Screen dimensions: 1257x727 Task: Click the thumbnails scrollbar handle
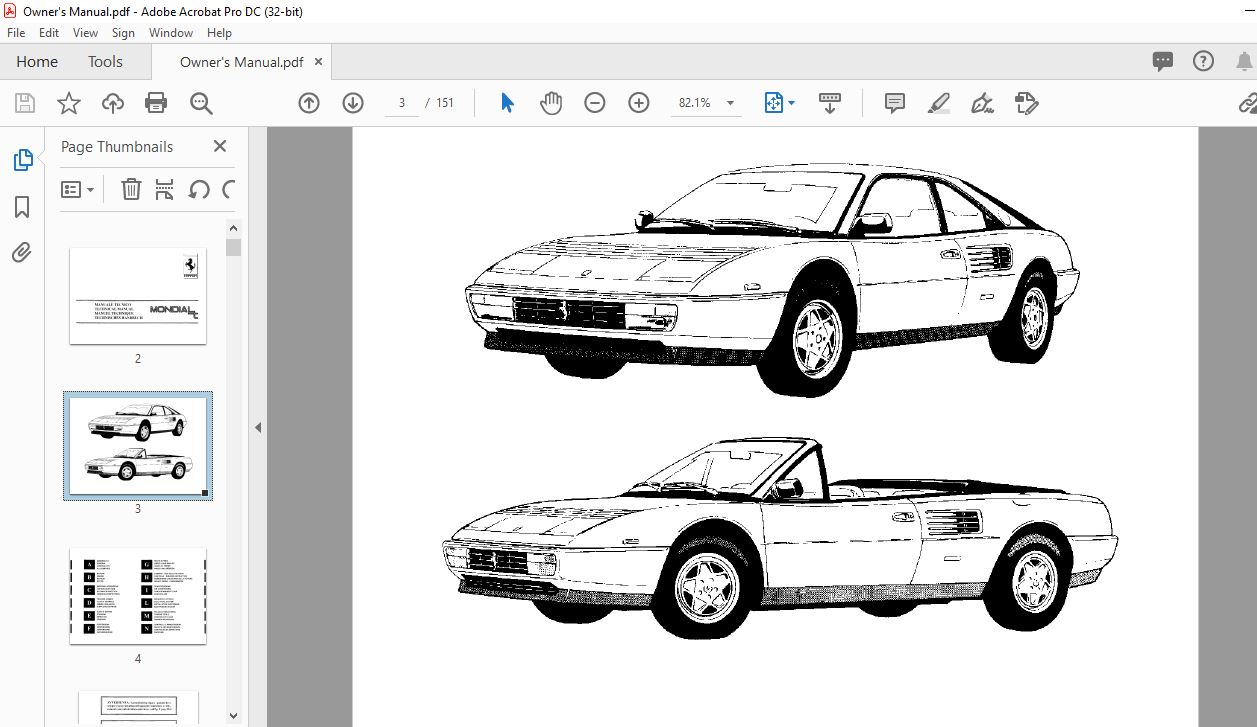234,247
